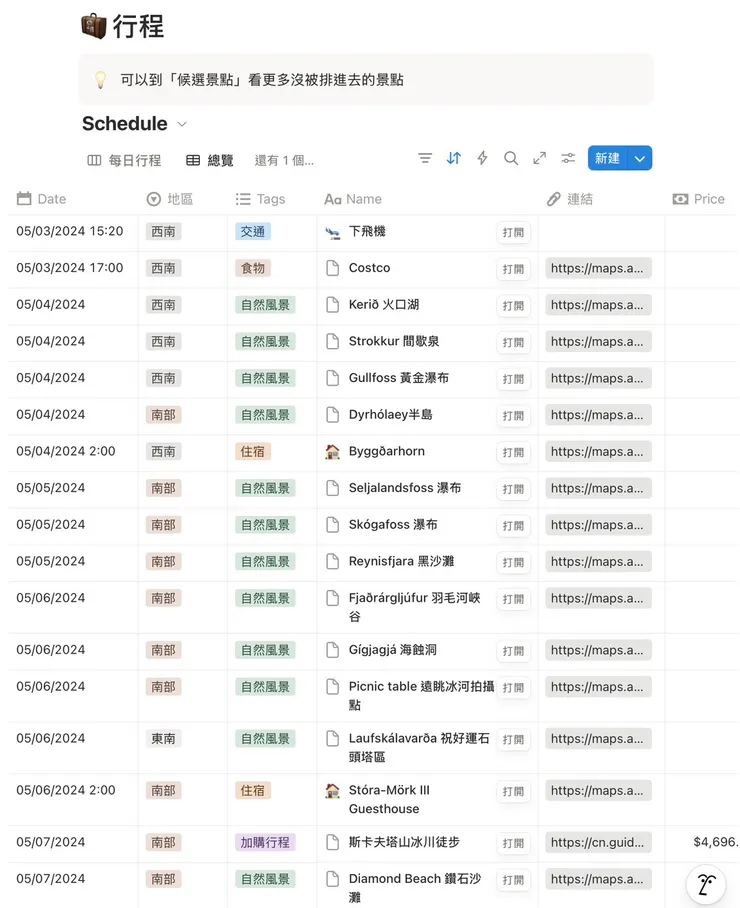Open the 連結 column header menu
Image resolution: width=740 pixels, height=908 pixels.
pyautogui.click(x=570, y=199)
